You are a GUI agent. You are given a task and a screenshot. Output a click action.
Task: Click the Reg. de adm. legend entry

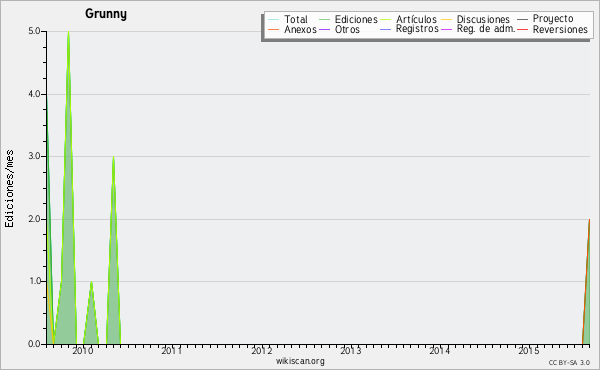[478, 29]
